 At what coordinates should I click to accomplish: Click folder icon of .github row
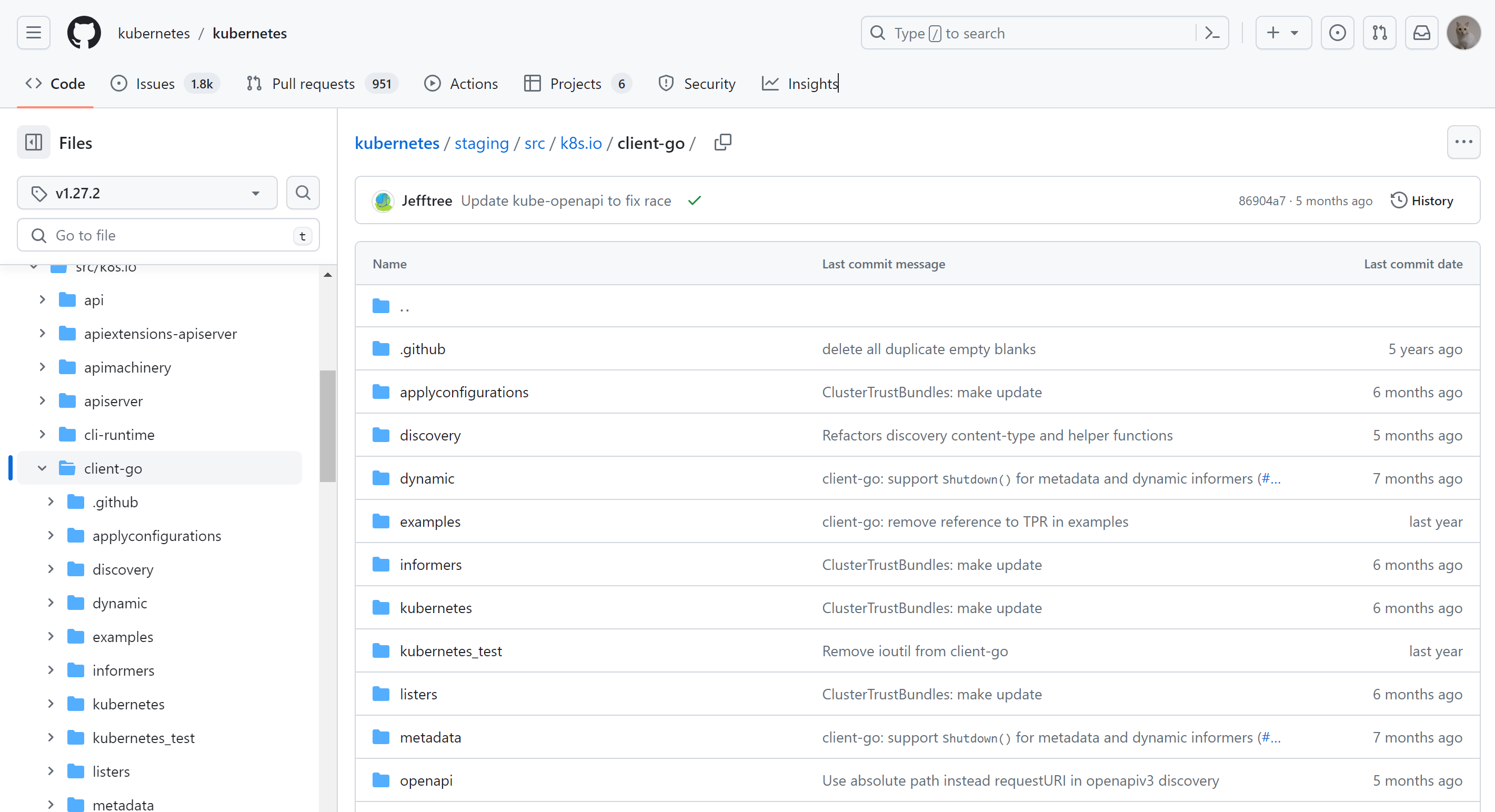coord(380,349)
